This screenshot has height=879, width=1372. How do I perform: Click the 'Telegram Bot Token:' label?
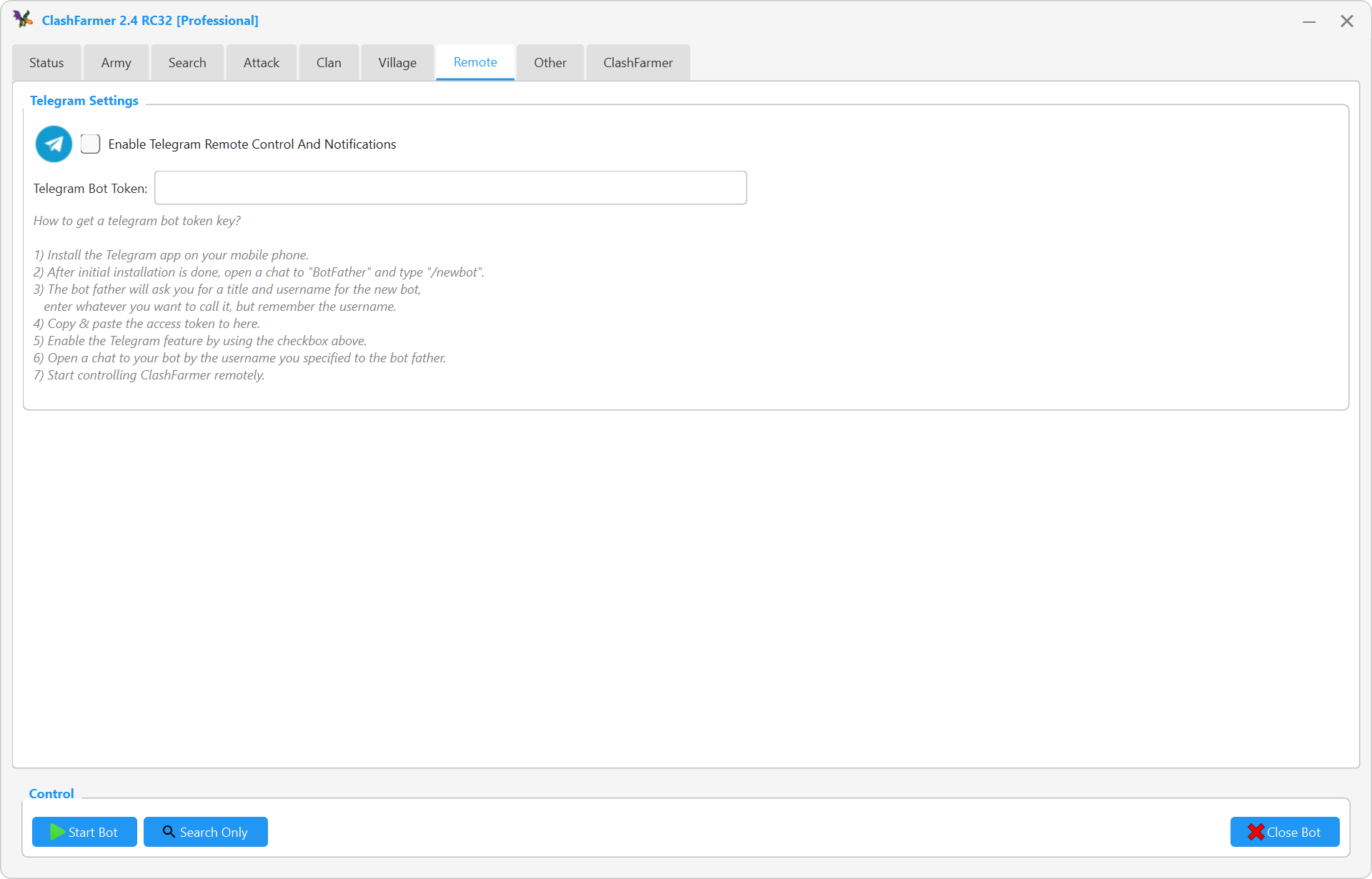point(90,189)
